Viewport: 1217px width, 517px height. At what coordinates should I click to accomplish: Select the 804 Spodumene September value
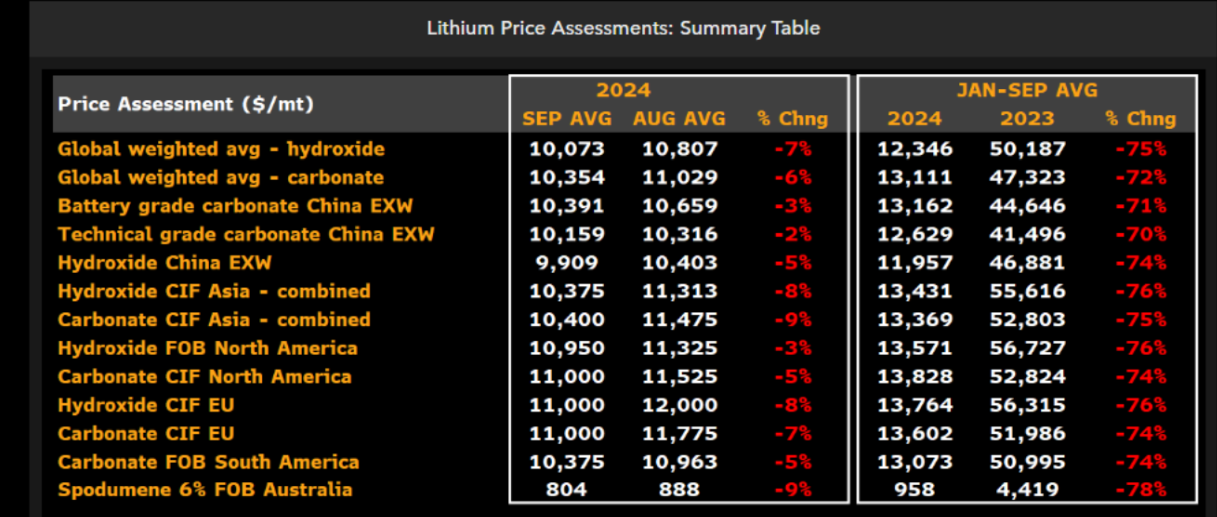point(567,490)
